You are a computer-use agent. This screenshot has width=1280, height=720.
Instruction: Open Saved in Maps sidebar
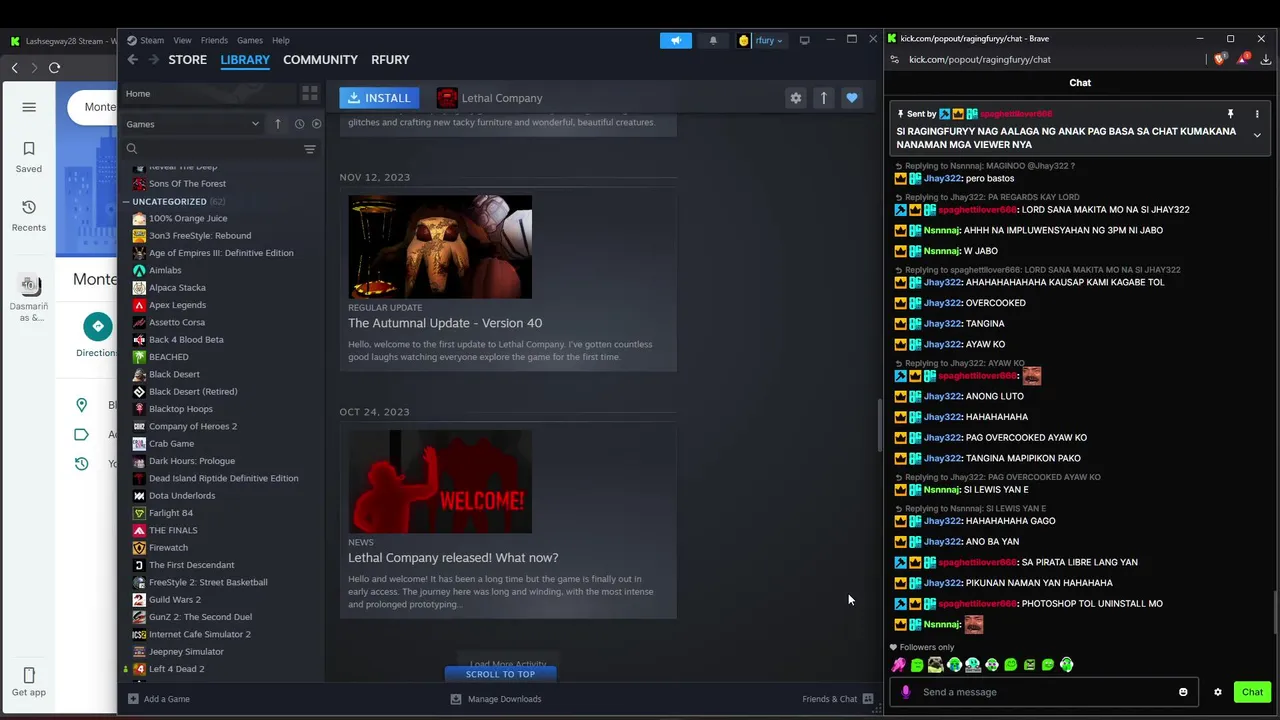[x=29, y=157]
